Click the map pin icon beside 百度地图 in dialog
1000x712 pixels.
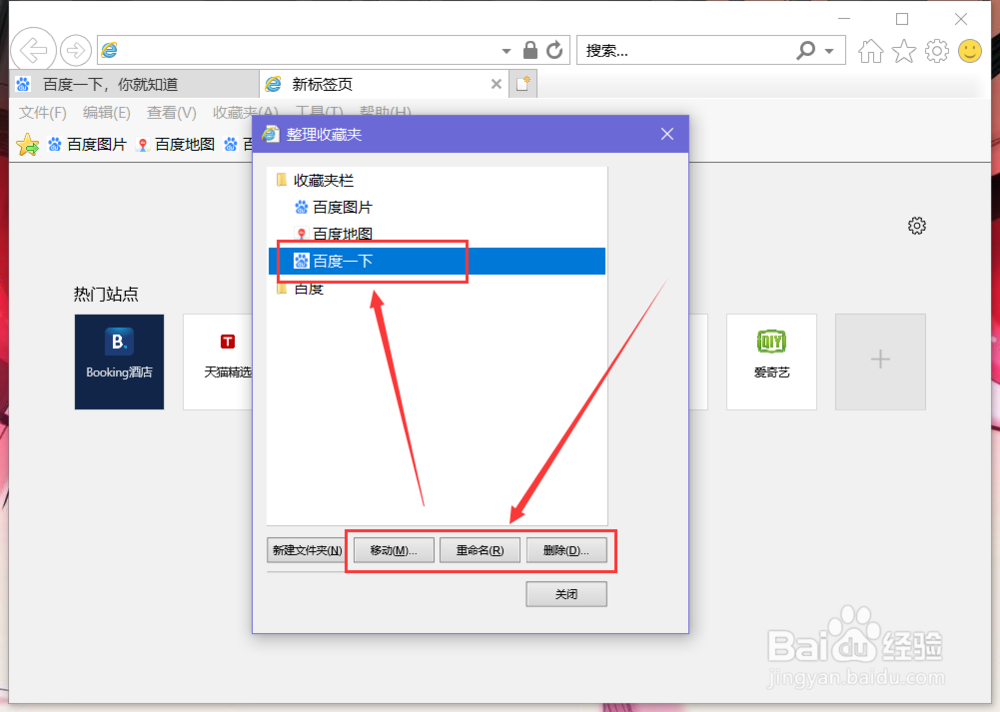[301, 234]
